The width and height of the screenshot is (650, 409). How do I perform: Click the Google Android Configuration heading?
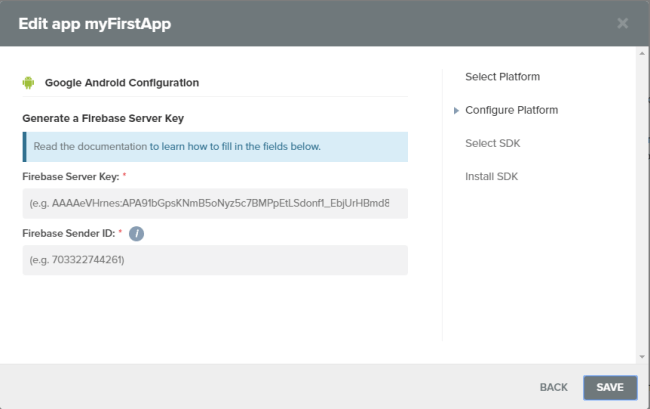[122, 83]
